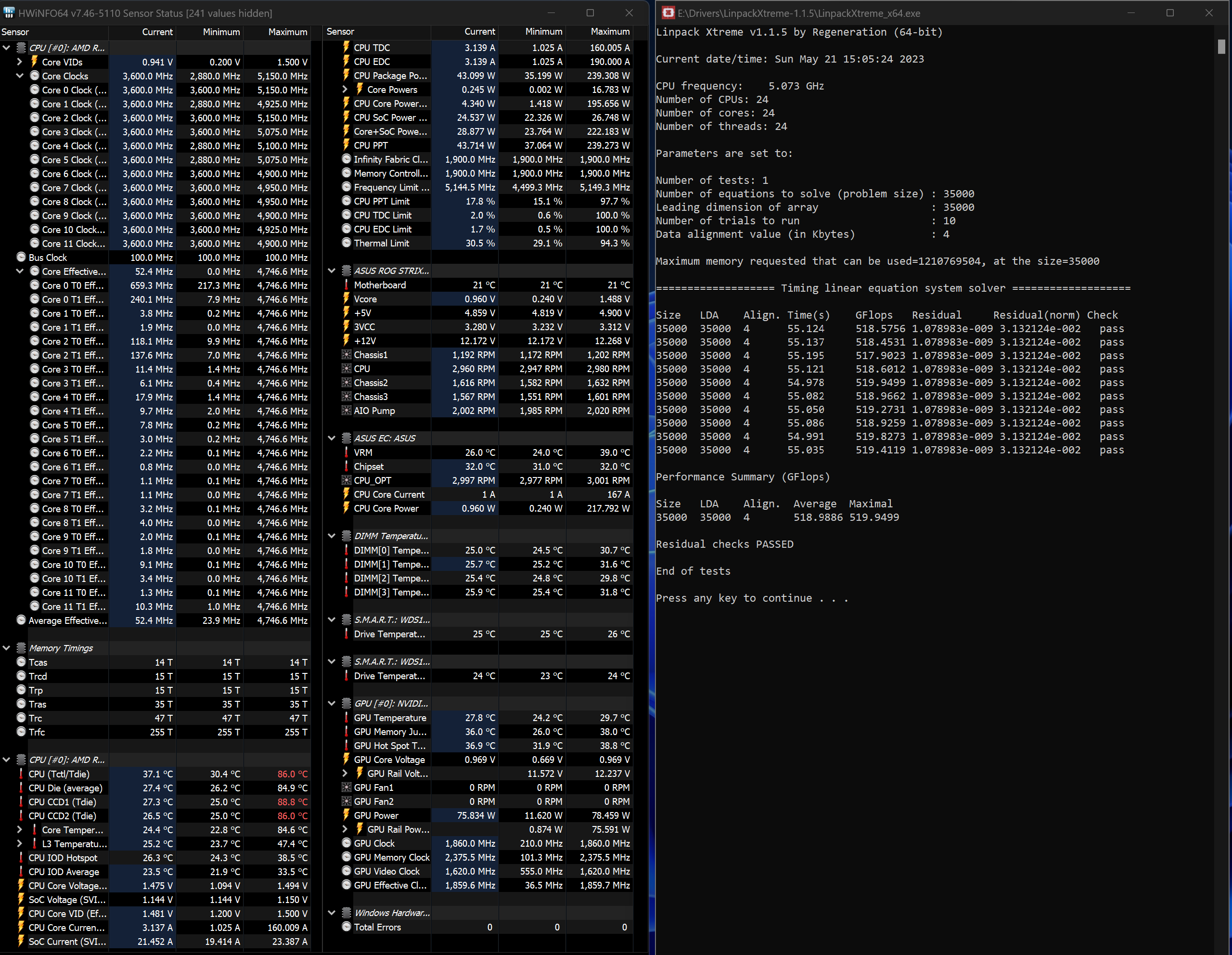Collapse the ASUS EC: ASUS section

coord(332,439)
